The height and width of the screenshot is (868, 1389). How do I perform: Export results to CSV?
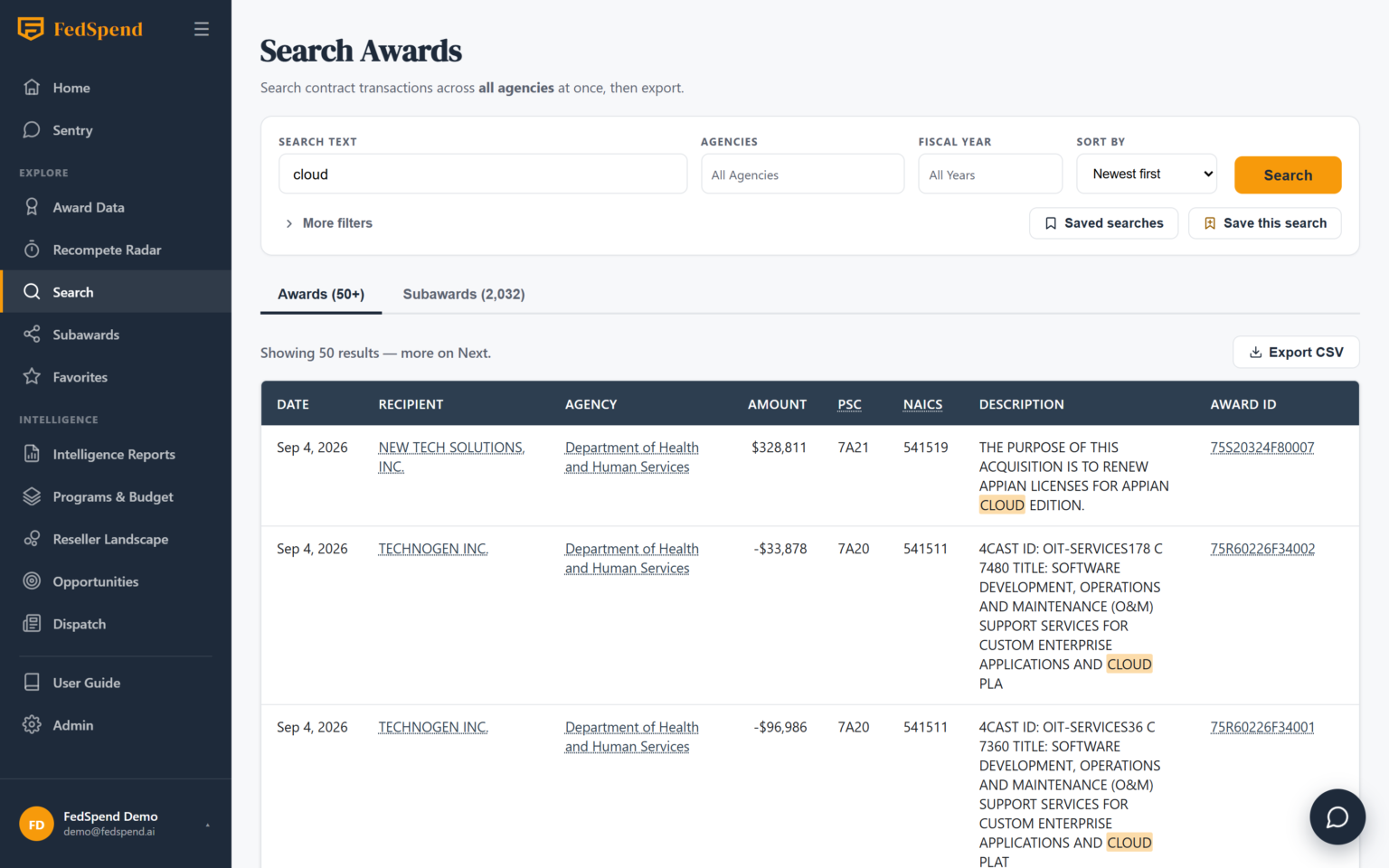(x=1296, y=353)
